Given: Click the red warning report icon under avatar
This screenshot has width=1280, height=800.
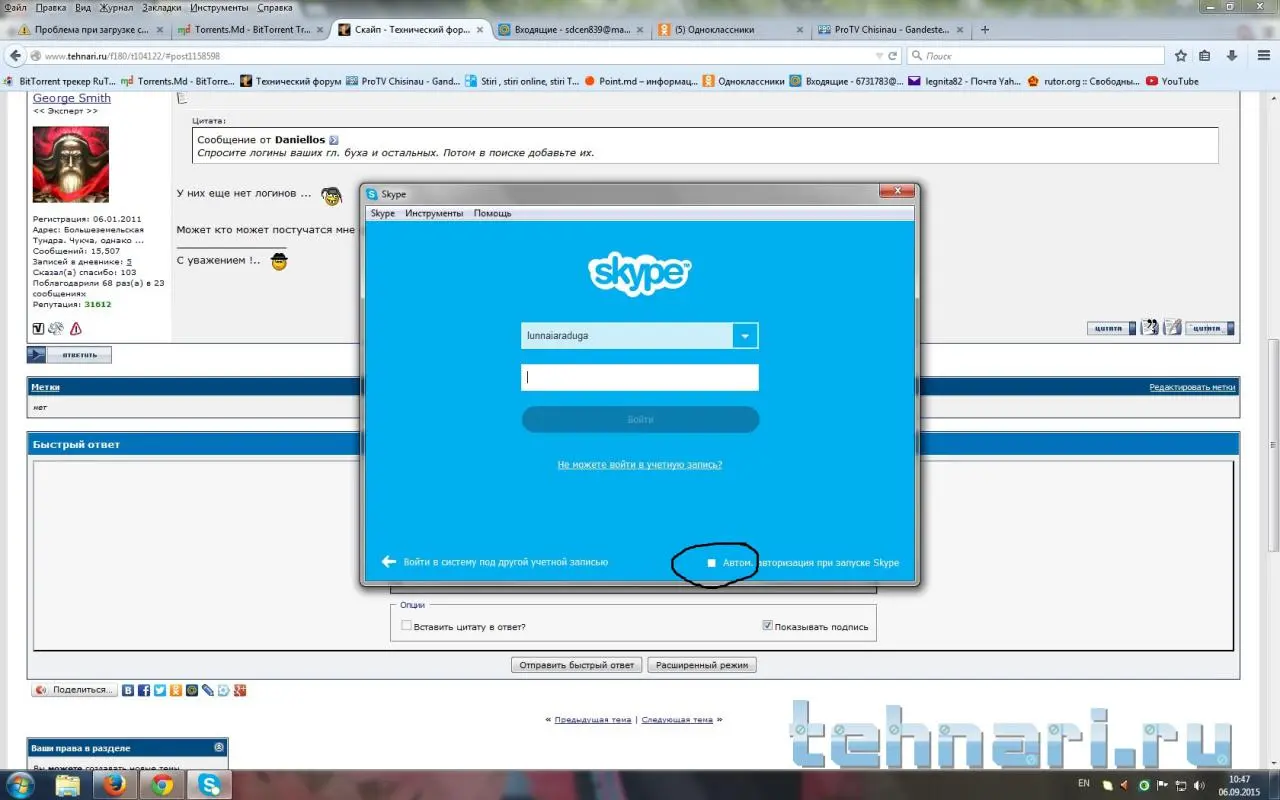Looking at the screenshot, I should click(x=76, y=328).
